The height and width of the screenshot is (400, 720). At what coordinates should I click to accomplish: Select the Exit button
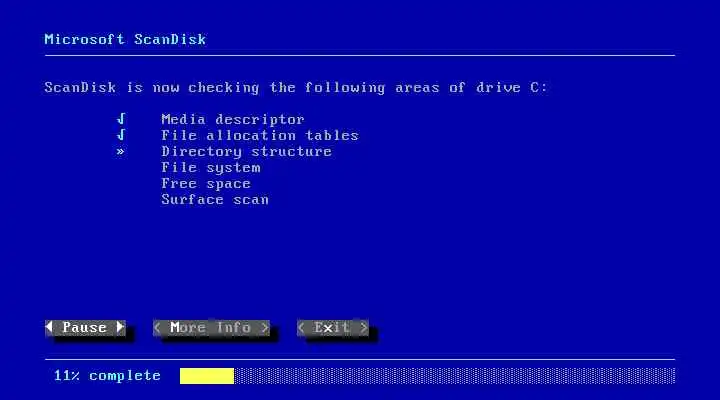tap(333, 327)
